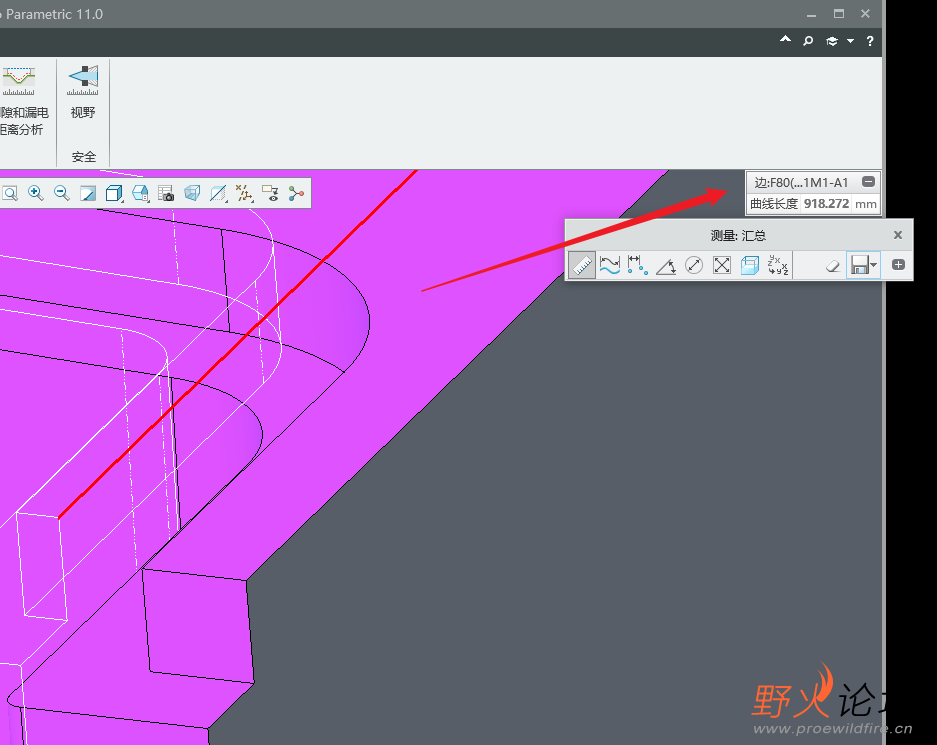The width and height of the screenshot is (937, 745).
Task: Maximize the Creo Parametric window
Action: click(x=839, y=14)
